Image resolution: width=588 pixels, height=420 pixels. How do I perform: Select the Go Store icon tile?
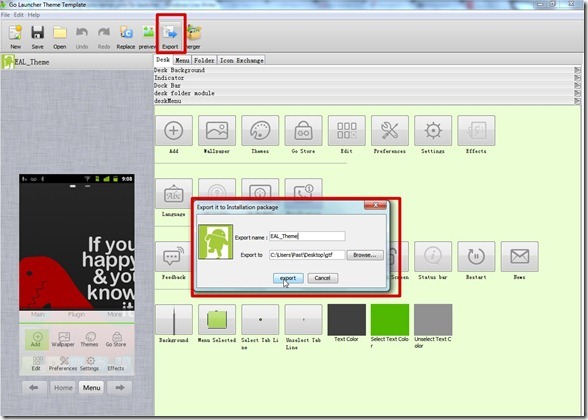pos(303,130)
